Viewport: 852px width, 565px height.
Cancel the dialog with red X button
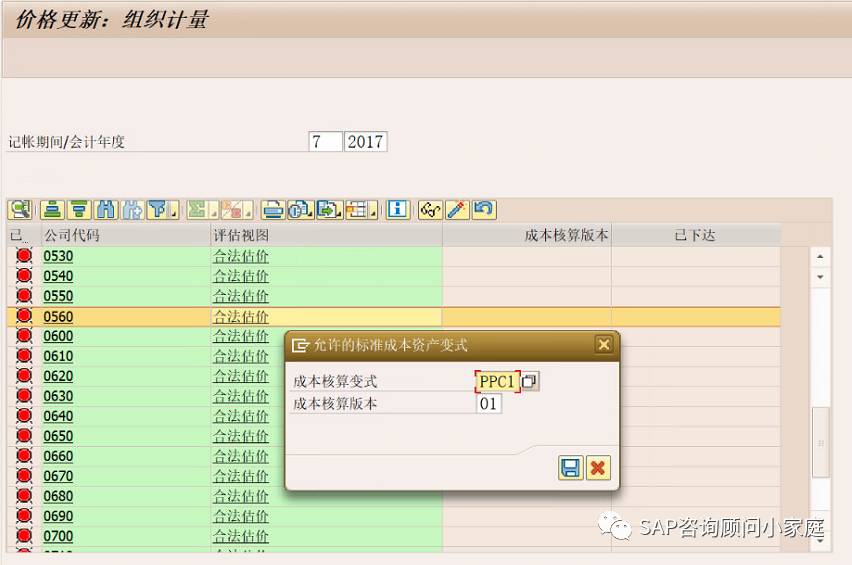point(598,468)
